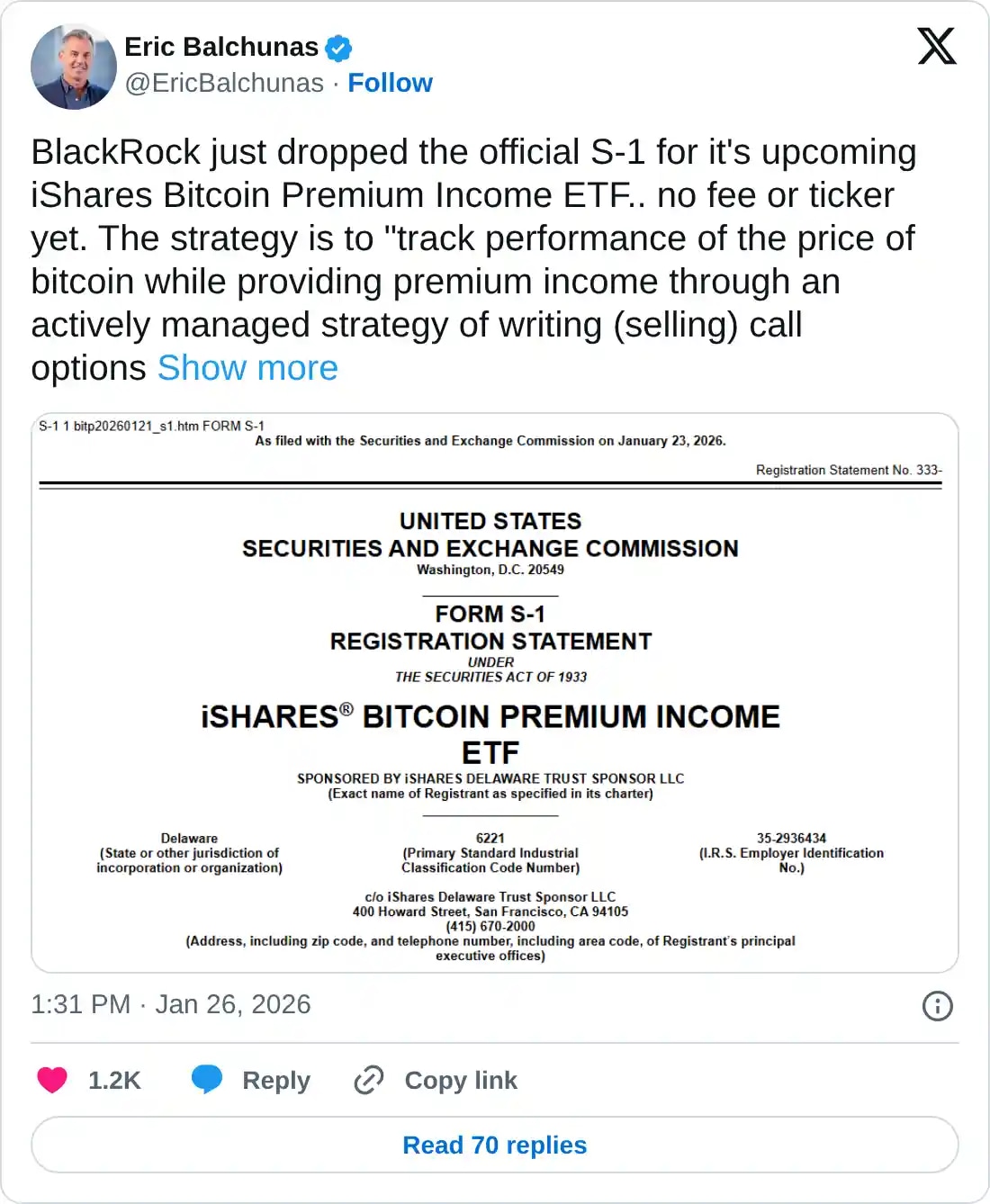Click the Copy link text label
This screenshot has height=1204, width=990.
[x=461, y=1080]
